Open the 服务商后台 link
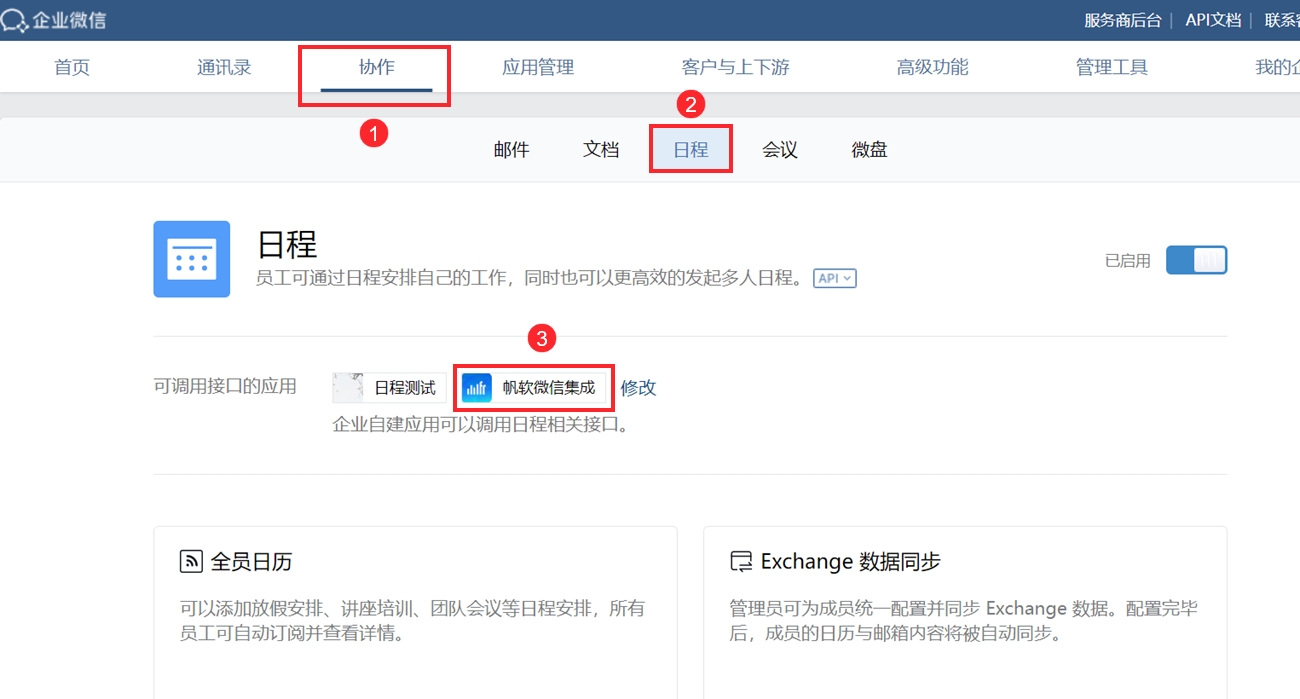The height and width of the screenshot is (699, 1300). click(x=1123, y=20)
